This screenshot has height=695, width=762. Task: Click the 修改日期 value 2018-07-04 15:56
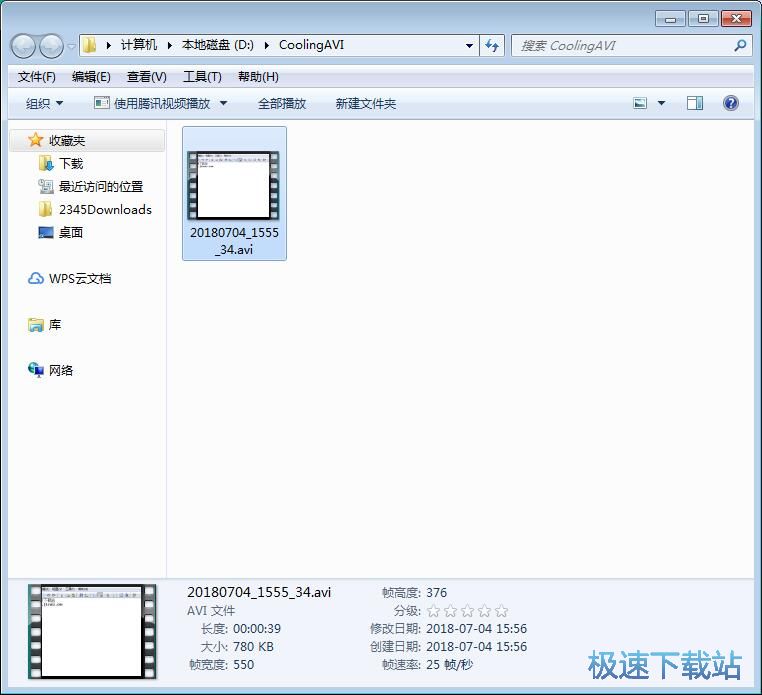click(x=476, y=628)
